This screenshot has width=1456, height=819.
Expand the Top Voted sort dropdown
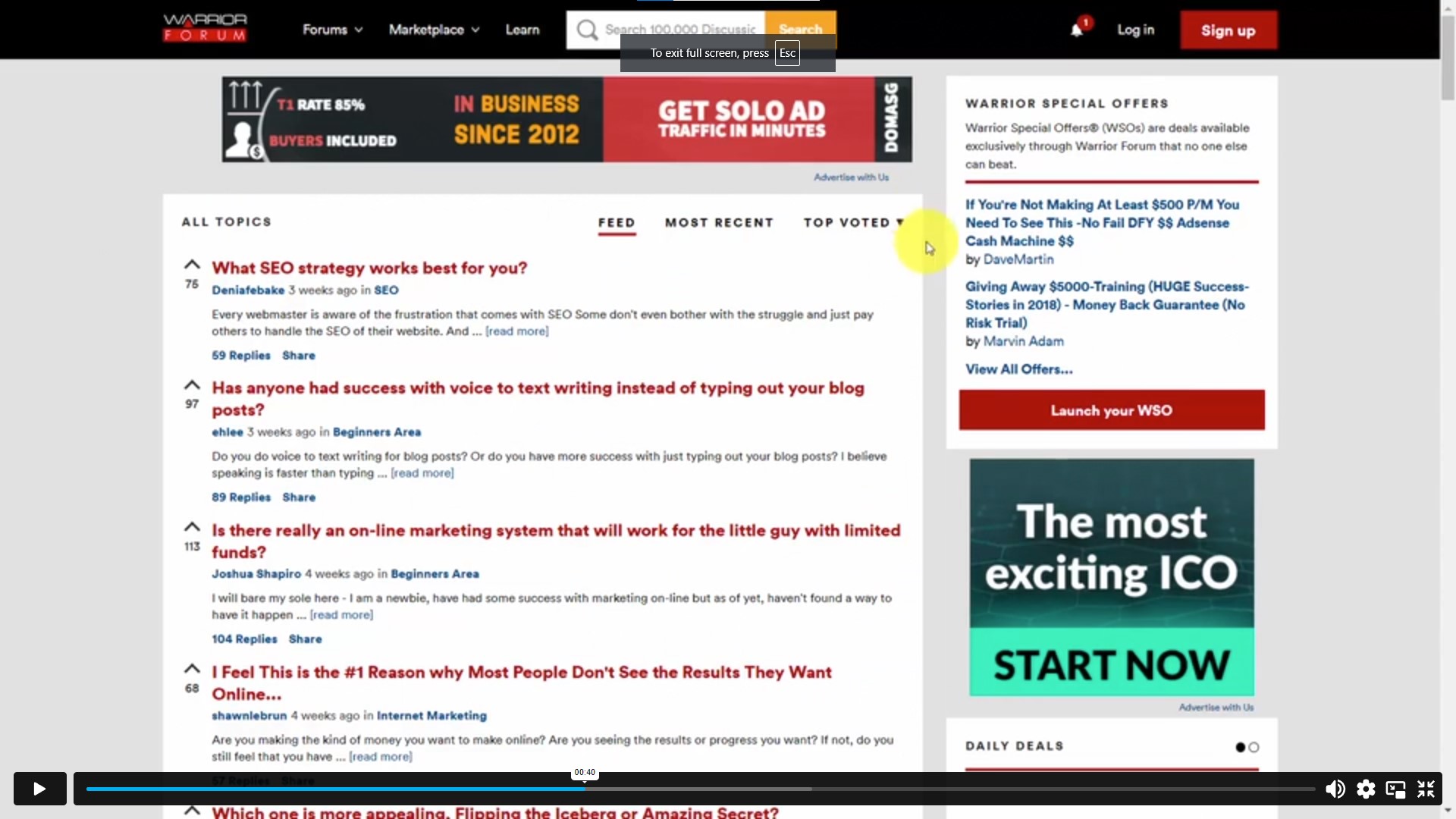[852, 222]
